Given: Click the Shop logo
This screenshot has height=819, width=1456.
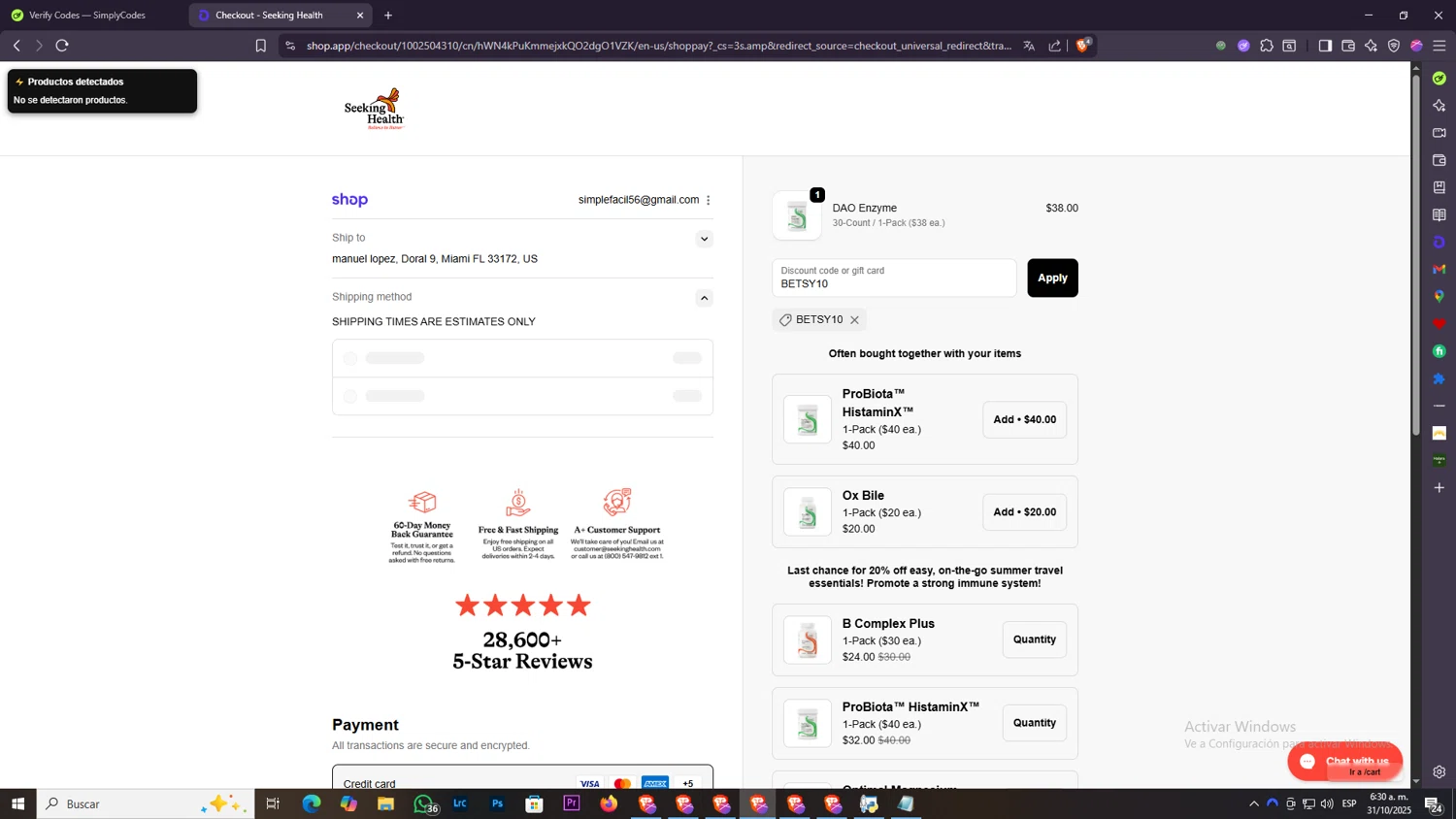Looking at the screenshot, I should pyautogui.click(x=349, y=200).
